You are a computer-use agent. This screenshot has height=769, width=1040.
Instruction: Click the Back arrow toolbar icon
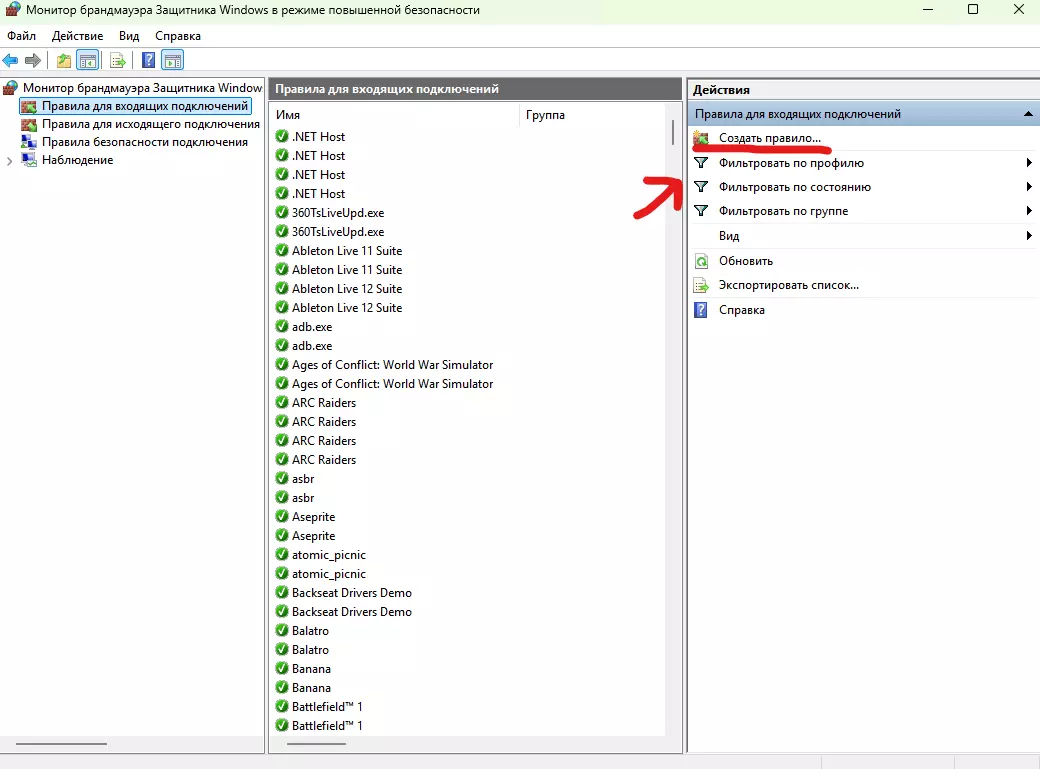[x=11, y=61]
